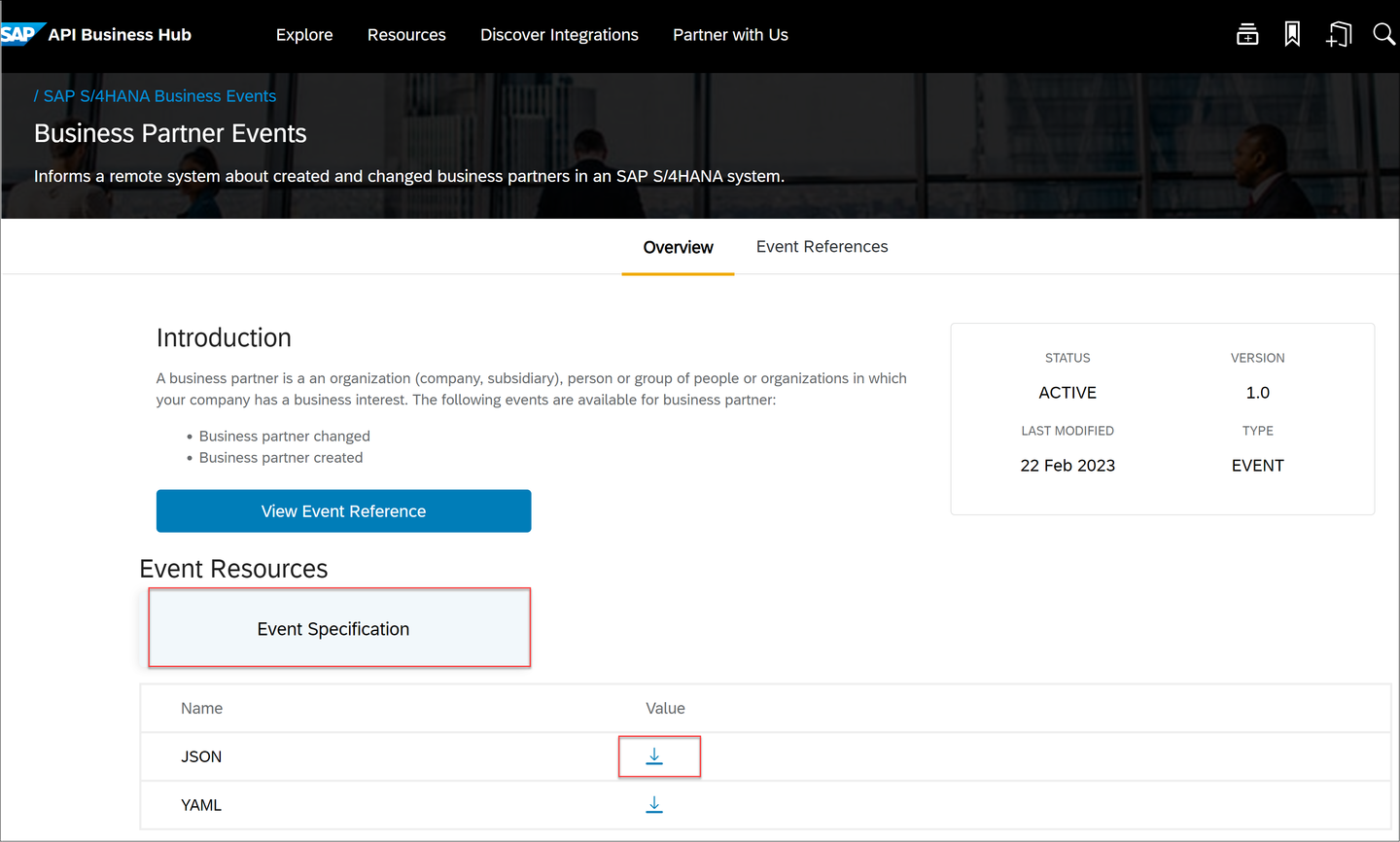The height and width of the screenshot is (842, 1400).
Task: Click the JSON row name
Action: [201, 756]
